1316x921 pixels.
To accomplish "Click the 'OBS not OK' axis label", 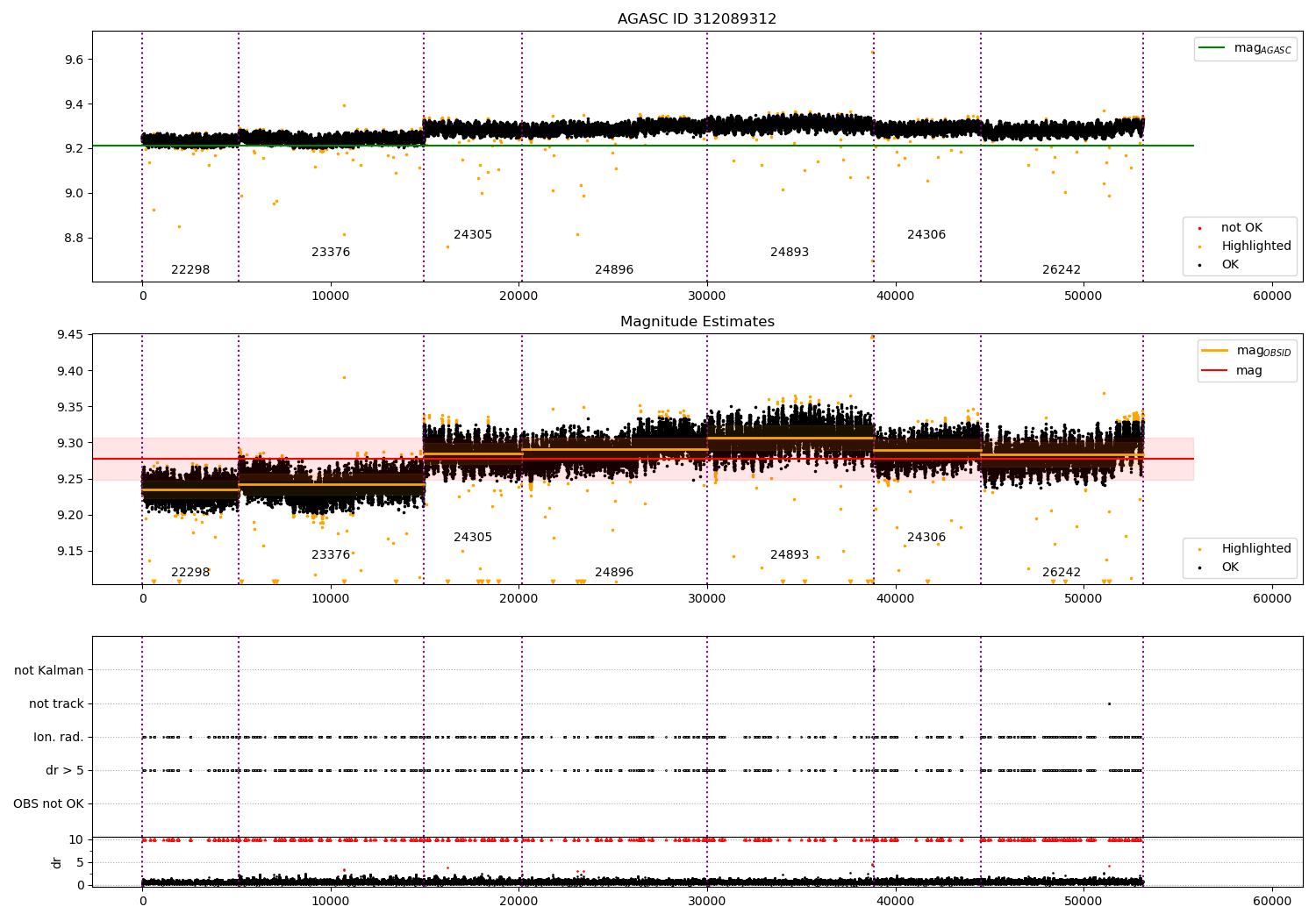I will click(48, 804).
